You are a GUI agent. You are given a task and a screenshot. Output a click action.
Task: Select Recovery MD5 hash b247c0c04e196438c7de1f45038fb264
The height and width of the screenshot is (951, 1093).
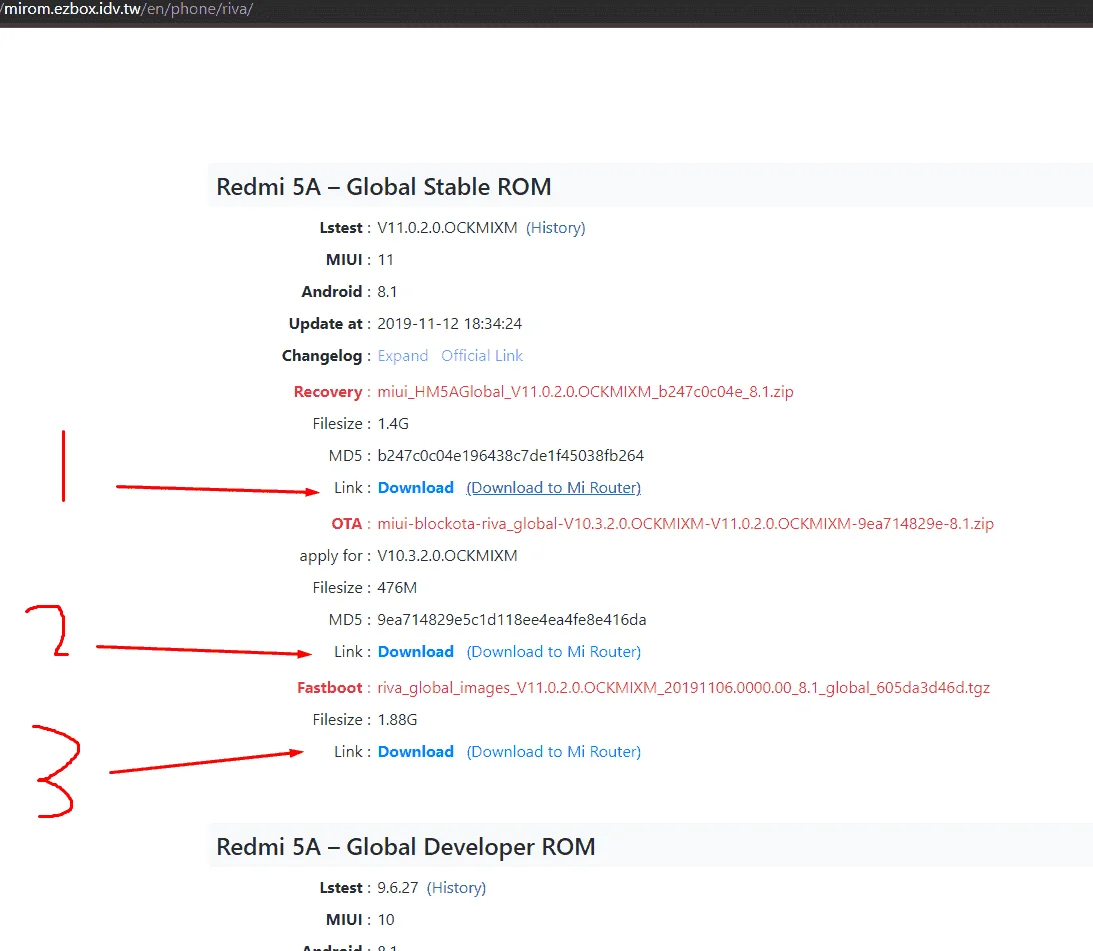(x=510, y=455)
